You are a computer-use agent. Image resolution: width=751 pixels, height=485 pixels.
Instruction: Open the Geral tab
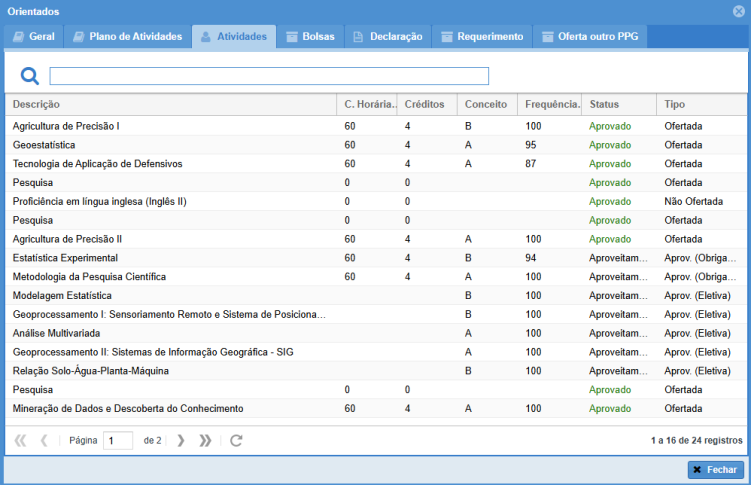tap(34, 37)
